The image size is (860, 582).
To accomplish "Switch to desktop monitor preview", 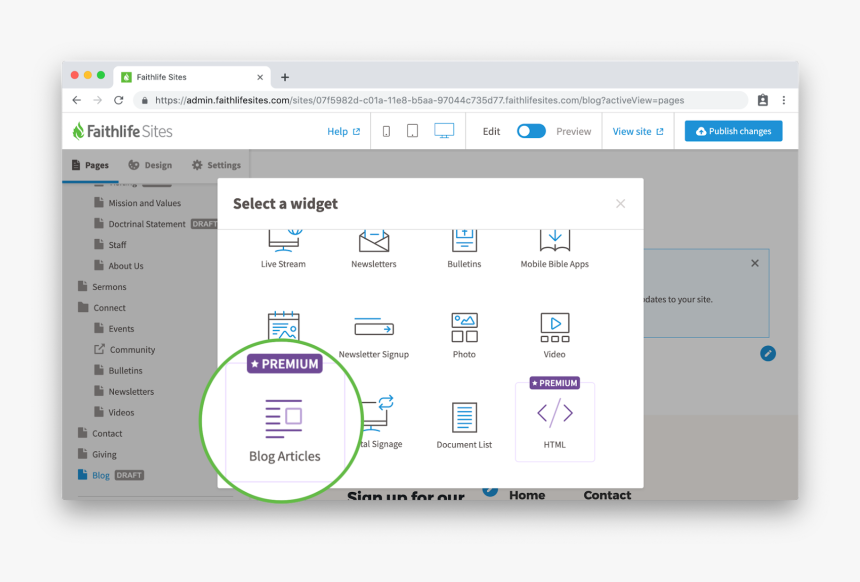I will point(444,131).
